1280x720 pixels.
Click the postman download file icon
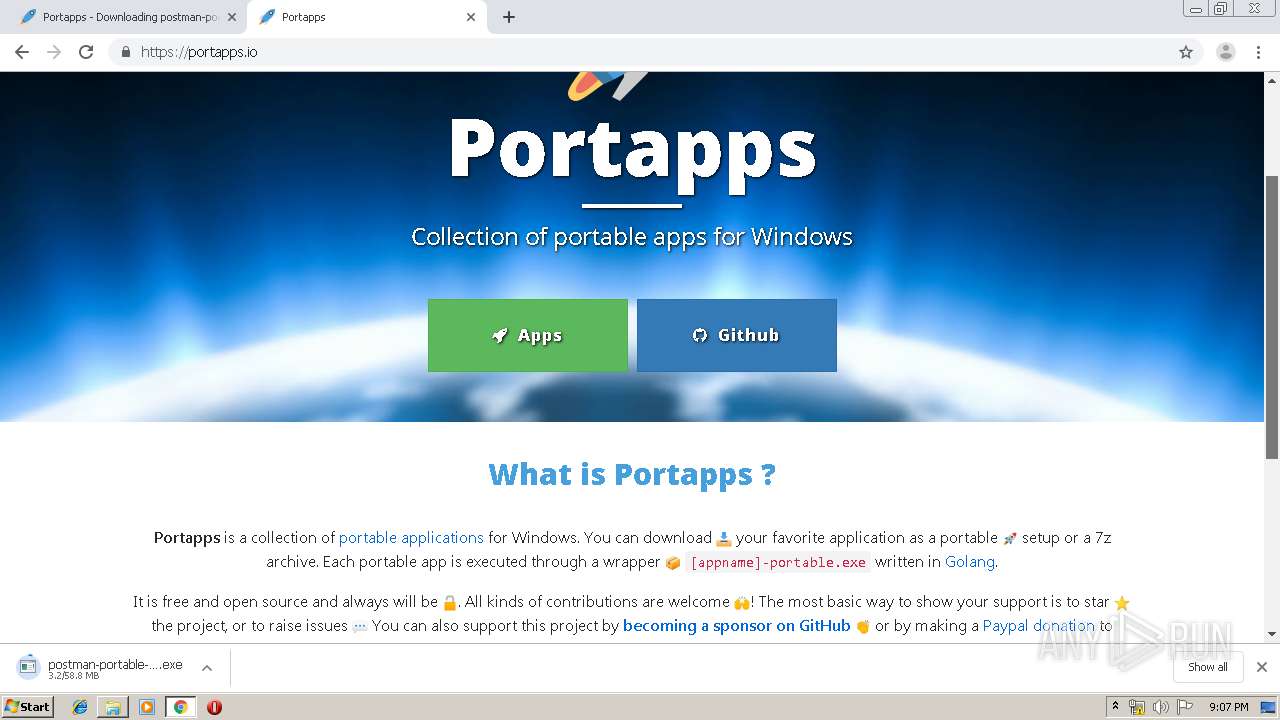28,667
